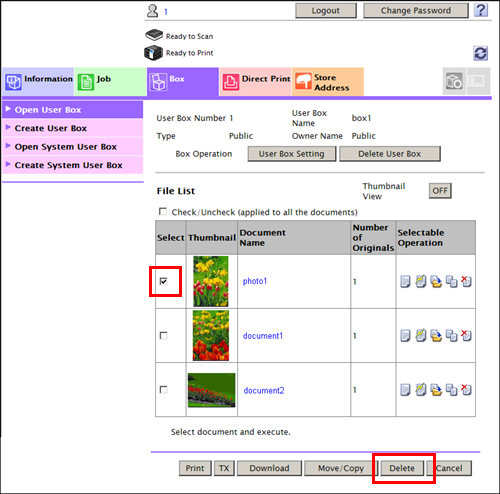The width and height of the screenshot is (500, 494).
Task: Click the document2 green field thumbnail
Action: tap(211, 390)
